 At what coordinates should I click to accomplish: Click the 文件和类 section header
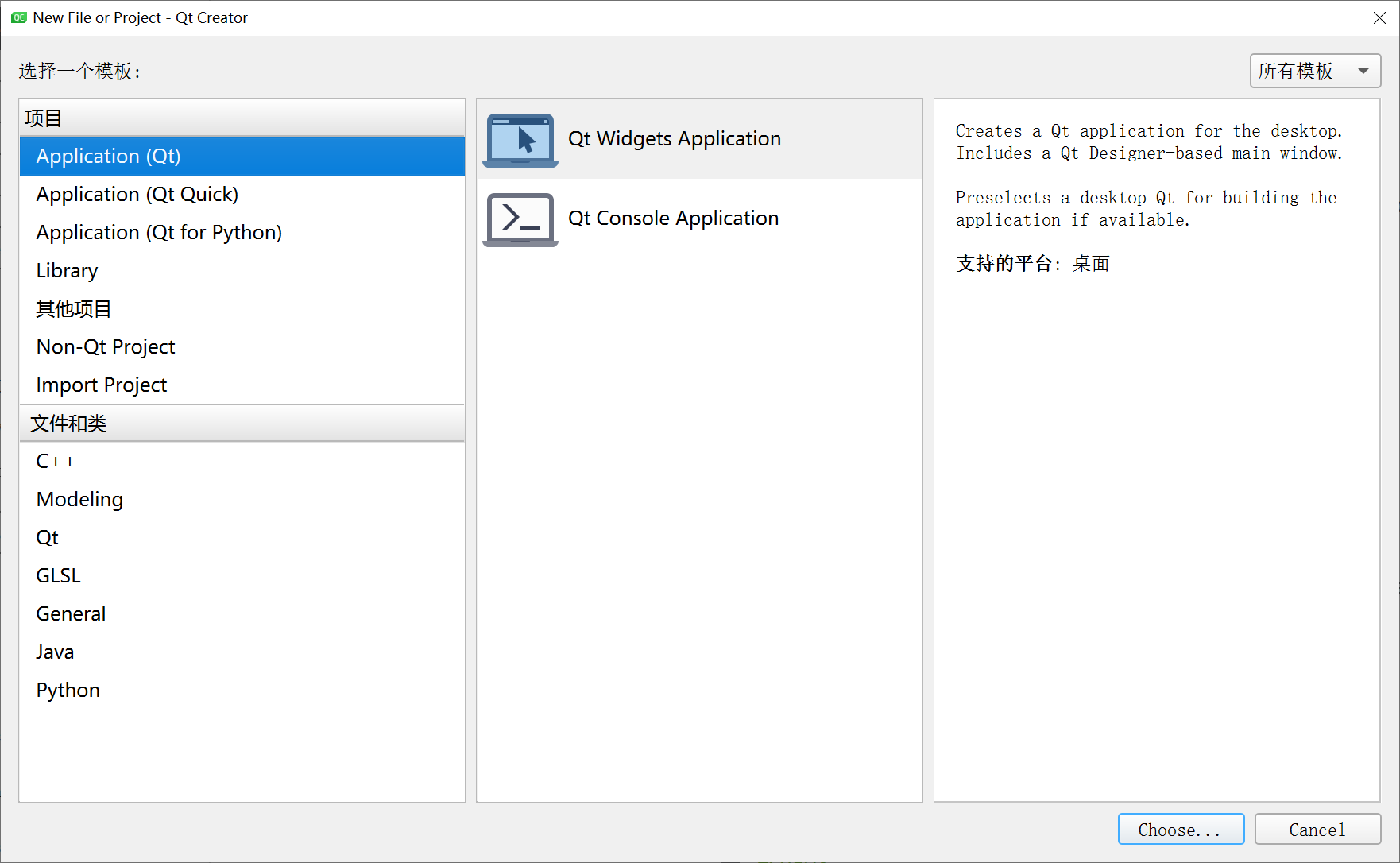68,423
